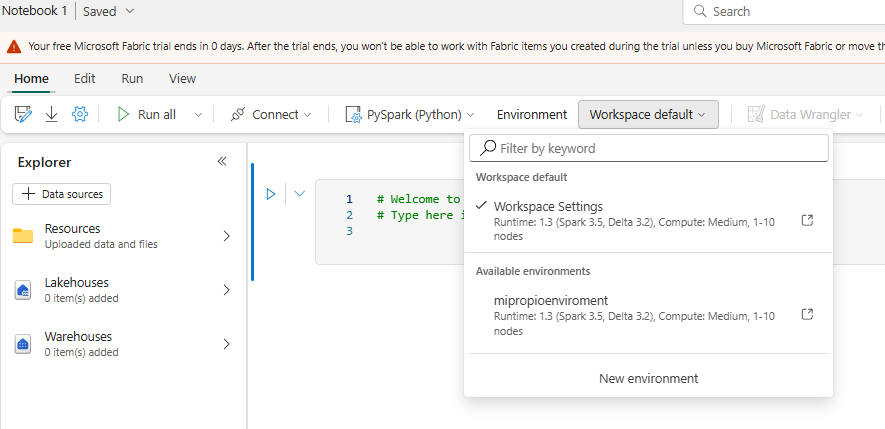Viewport: 885px width, 429px height.
Task: Click the Data Wrangler icon
Action: click(756, 115)
